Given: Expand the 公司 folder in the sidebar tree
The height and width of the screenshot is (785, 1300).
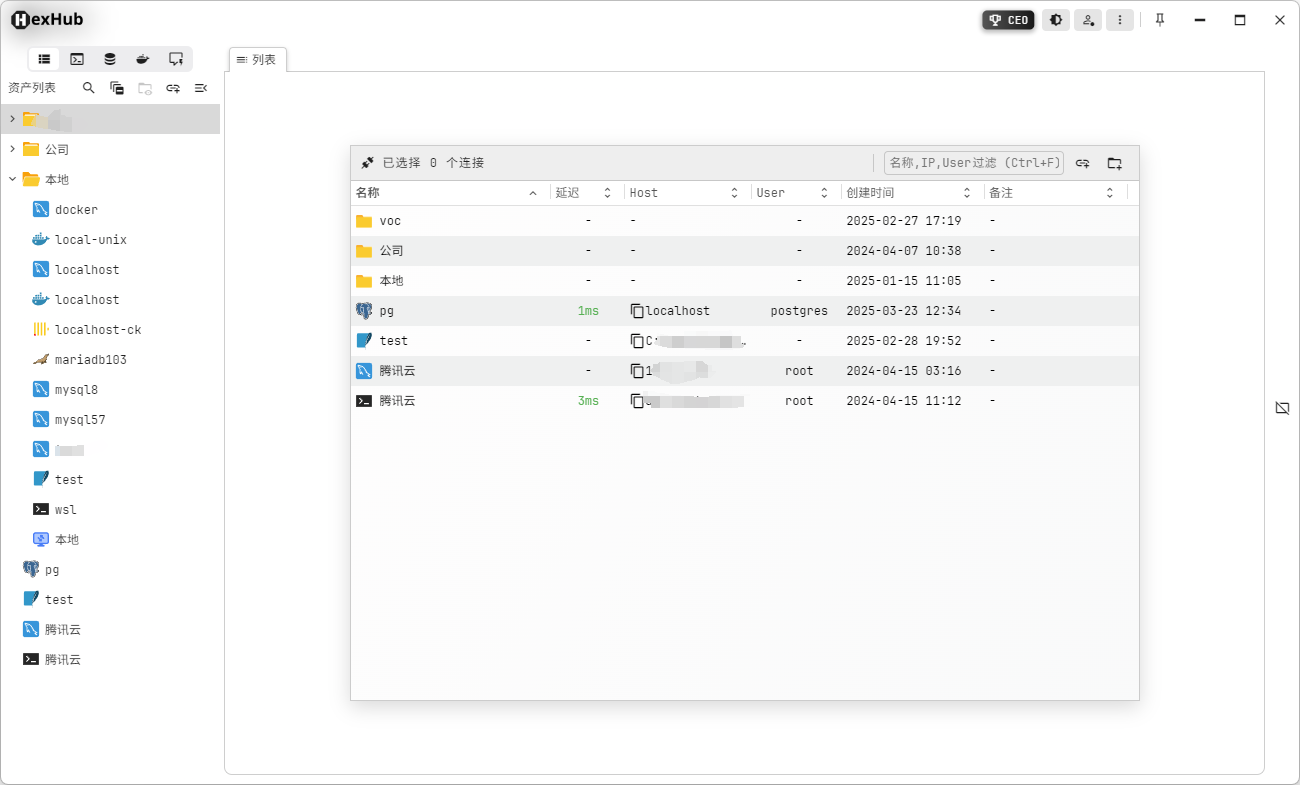Looking at the screenshot, I should coord(12,149).
